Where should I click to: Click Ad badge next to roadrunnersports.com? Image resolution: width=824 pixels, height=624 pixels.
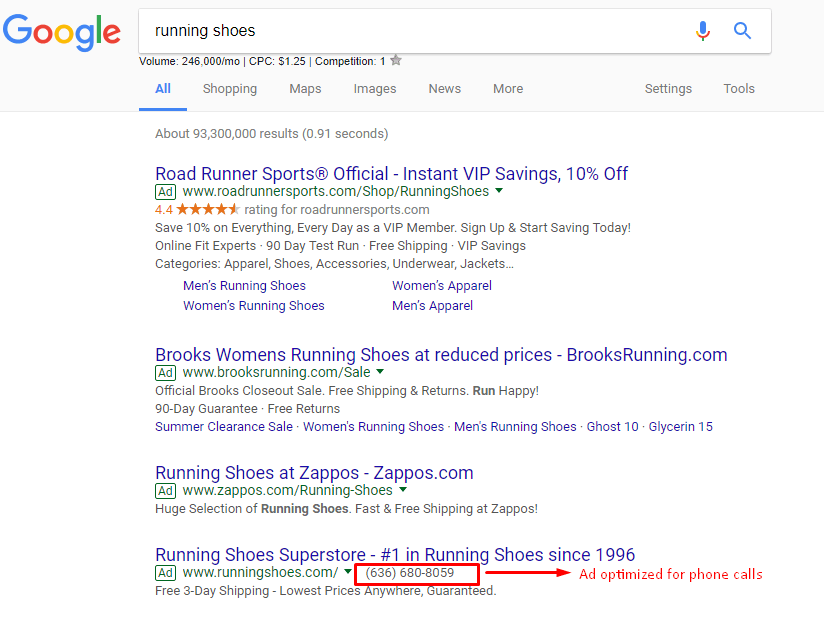pyautogui.click(x=166, y=192)
